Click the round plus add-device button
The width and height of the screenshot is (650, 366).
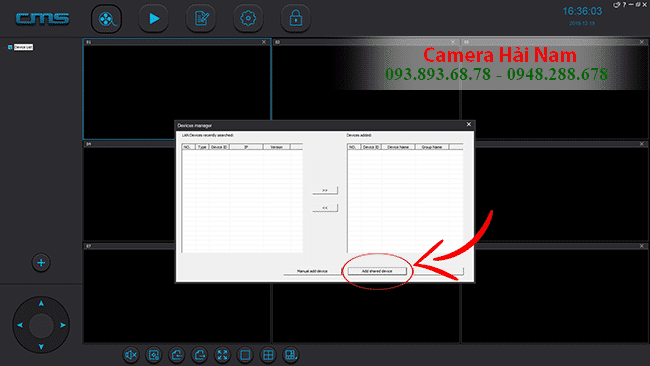coord(41,262)
